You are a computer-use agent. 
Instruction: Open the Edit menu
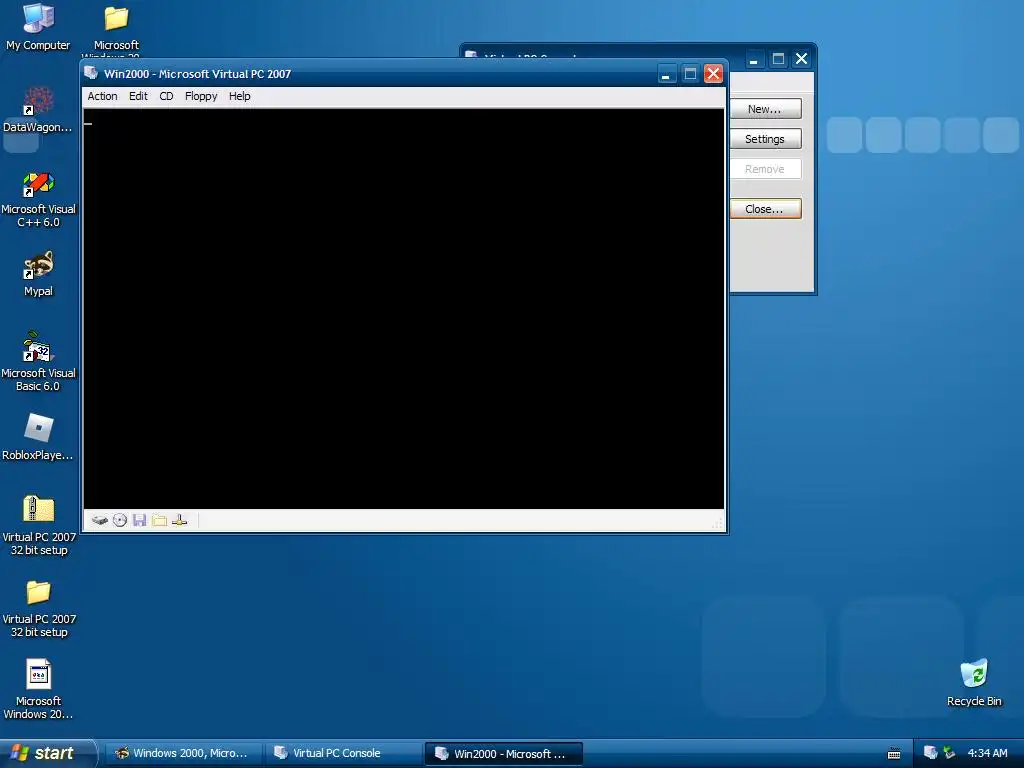138,96
